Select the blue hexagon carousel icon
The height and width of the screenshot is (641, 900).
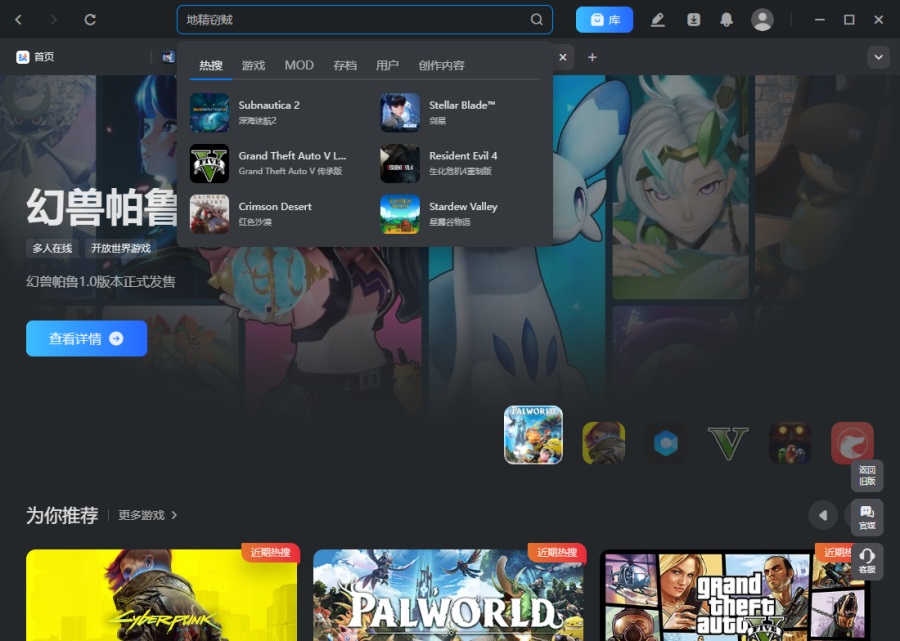[x=666, y=443]
